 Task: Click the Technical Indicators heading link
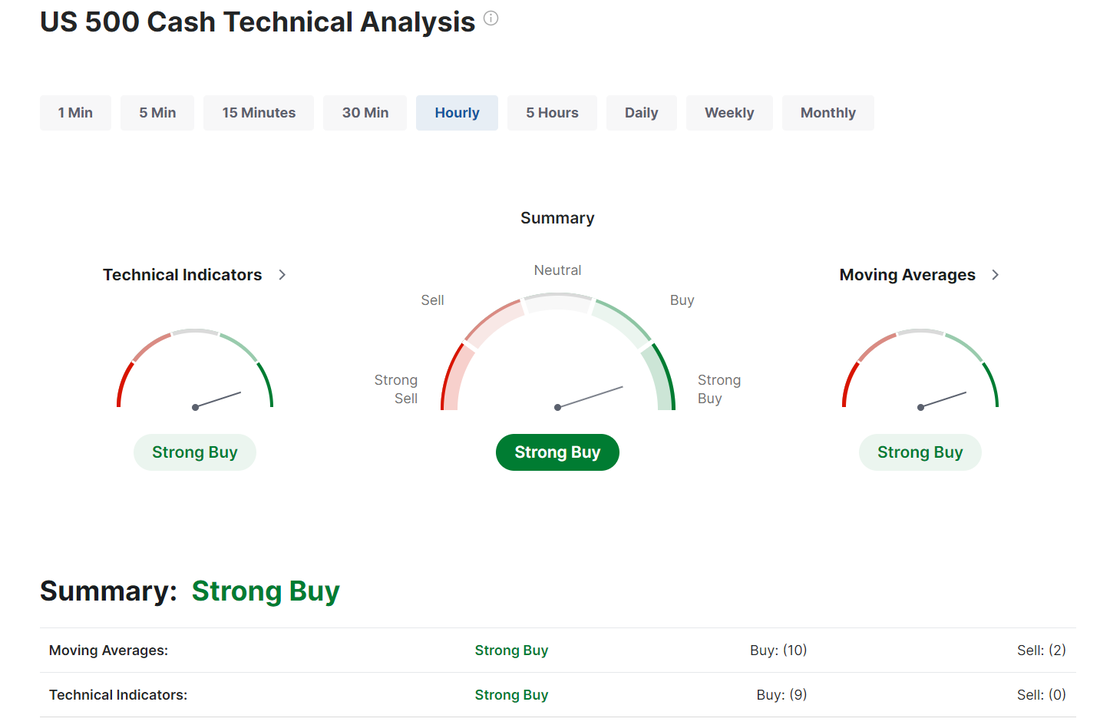182,275
